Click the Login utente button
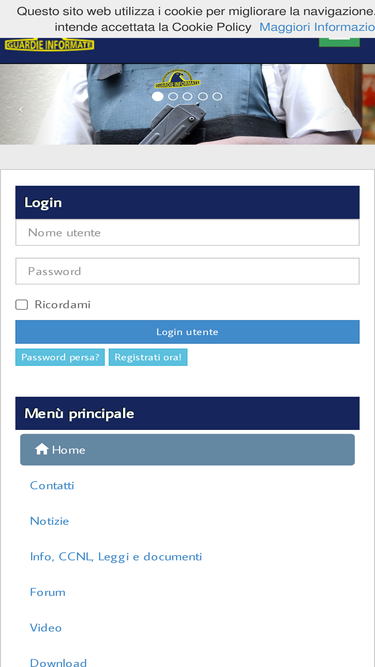The image size is (375, 667). point(188,332)
